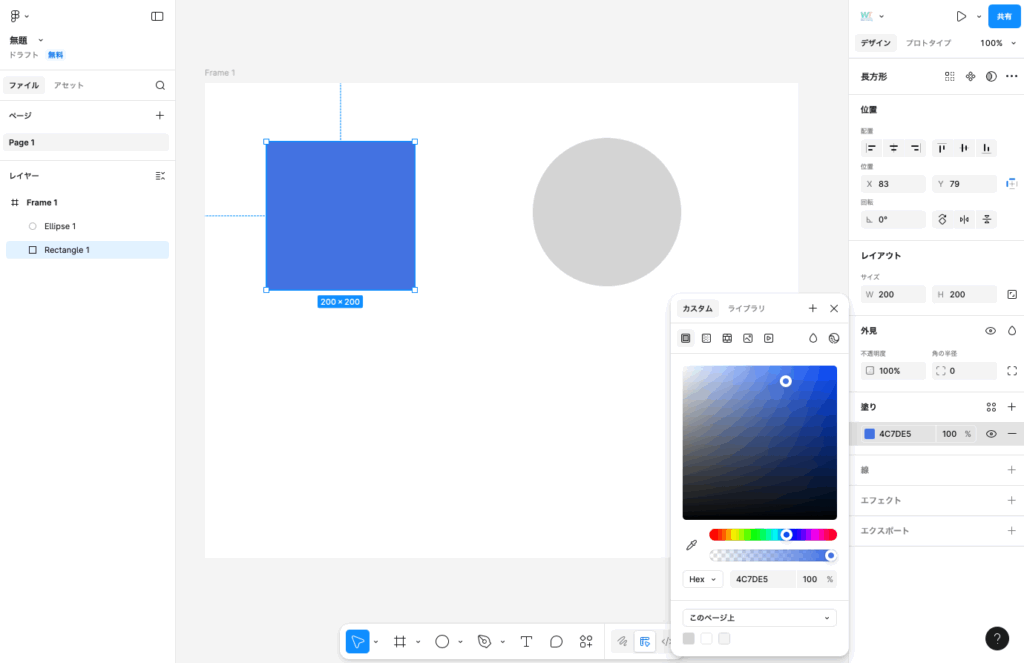The image size is (1024, 663).
Task: Select the Text tool in bottom toolbar
Action: [526, 642]
